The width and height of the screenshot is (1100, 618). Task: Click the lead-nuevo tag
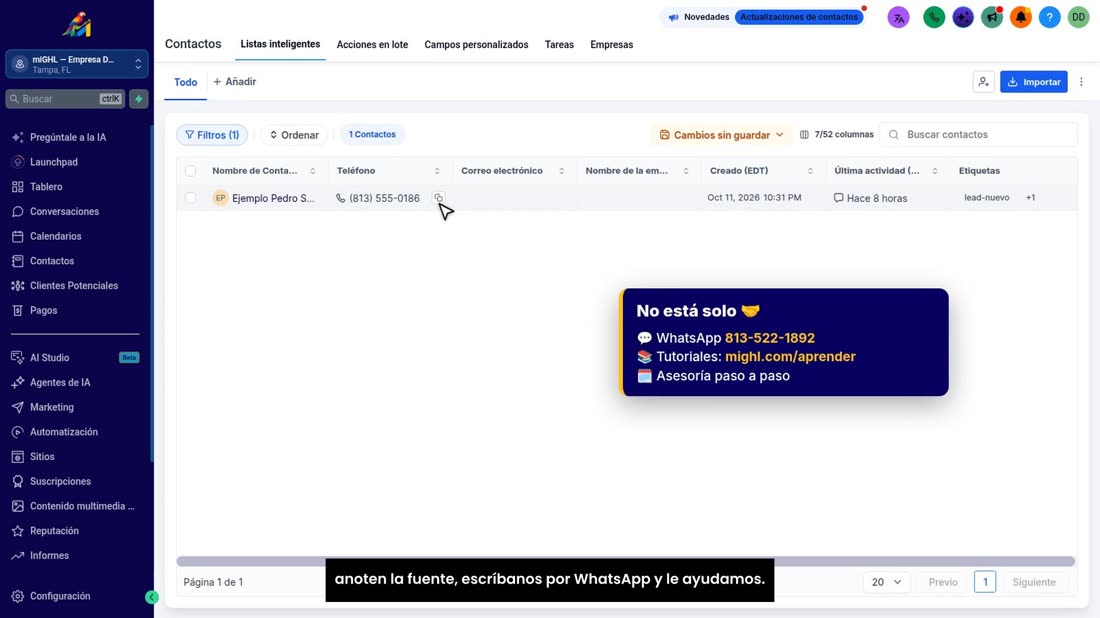tap(986, 198)
